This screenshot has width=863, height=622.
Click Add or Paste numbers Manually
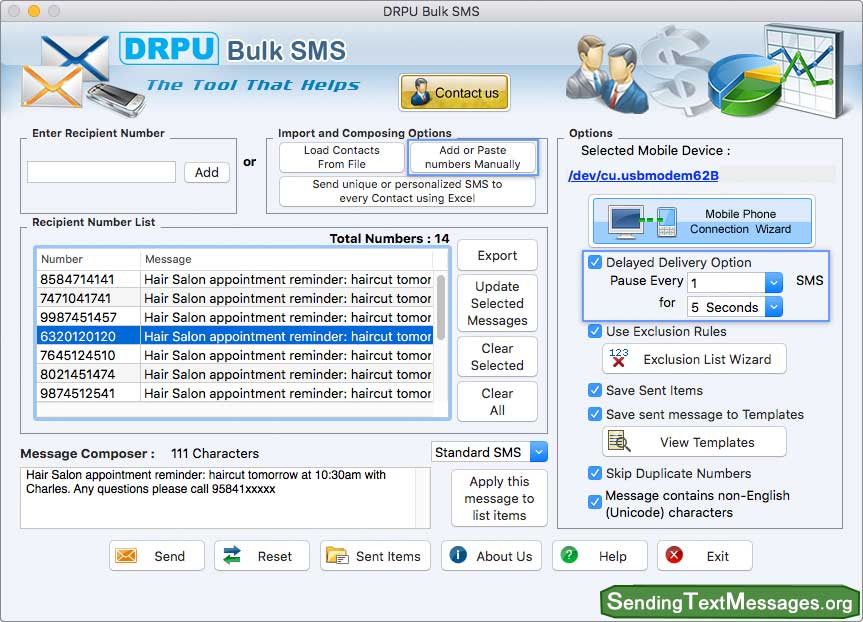[472, 157]
